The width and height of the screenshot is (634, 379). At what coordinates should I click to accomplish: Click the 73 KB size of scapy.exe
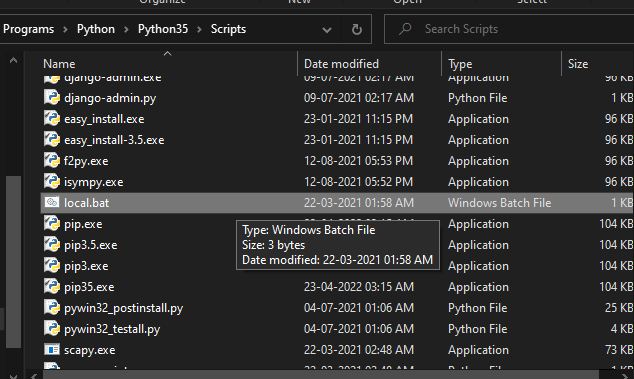pos(619,350)
